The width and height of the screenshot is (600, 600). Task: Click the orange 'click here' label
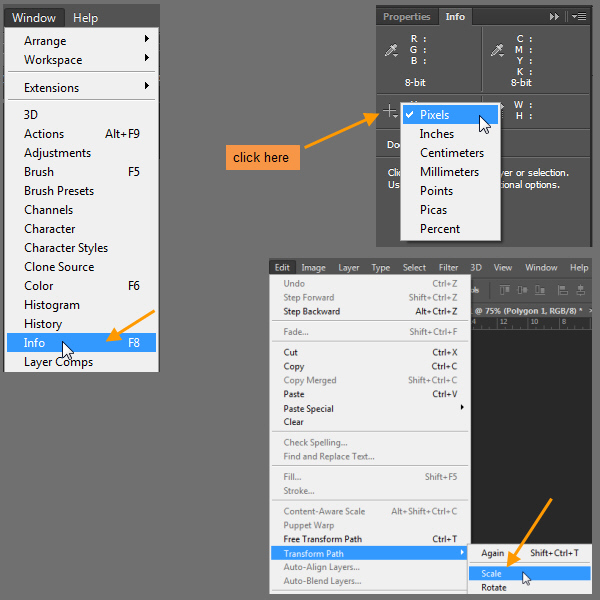pos(261,158)
